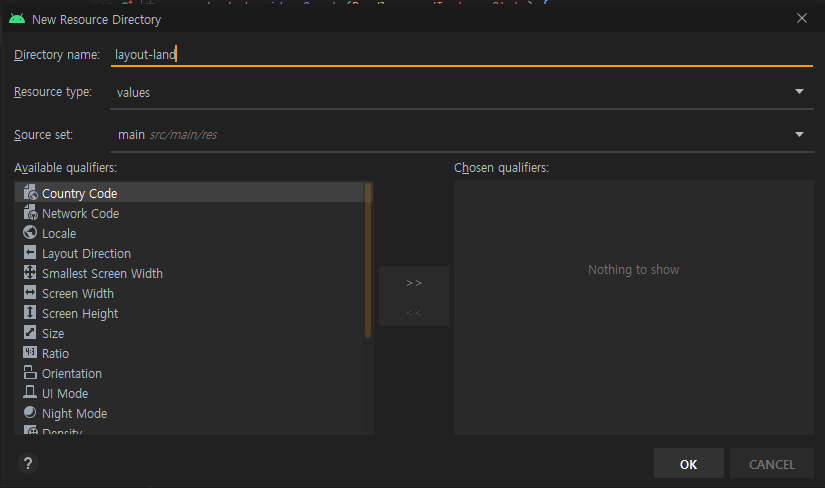Click the Network Code qualifier icon

click(x=30, y=213)
